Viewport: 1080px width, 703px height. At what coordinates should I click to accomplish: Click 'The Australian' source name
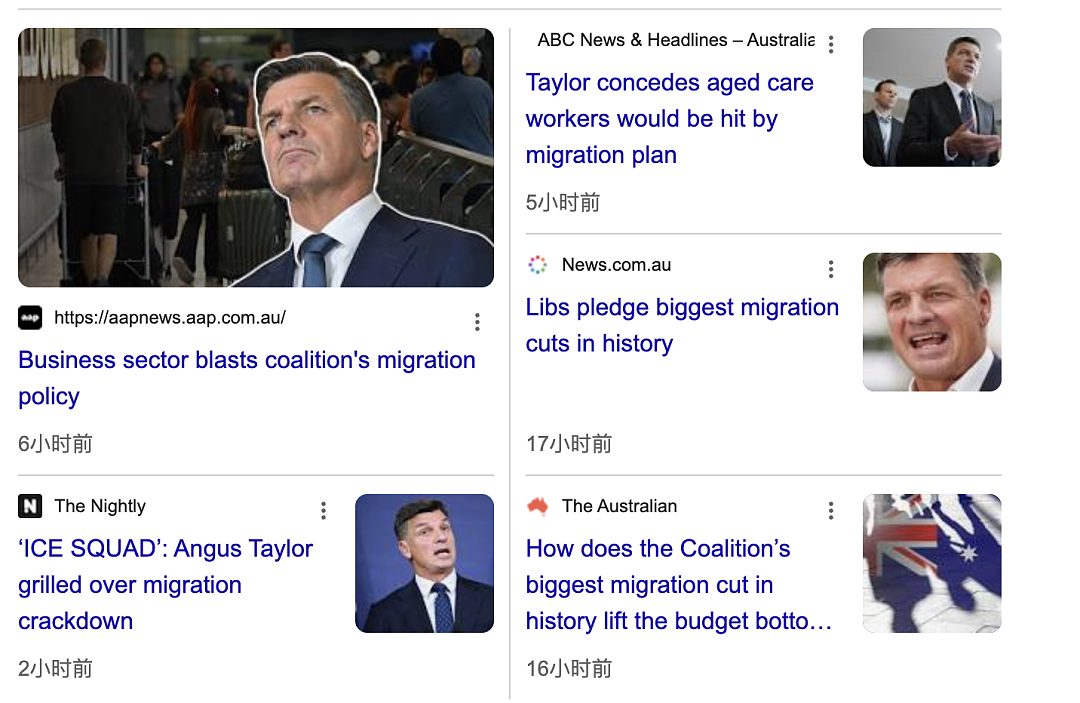[x=619, y=506]
